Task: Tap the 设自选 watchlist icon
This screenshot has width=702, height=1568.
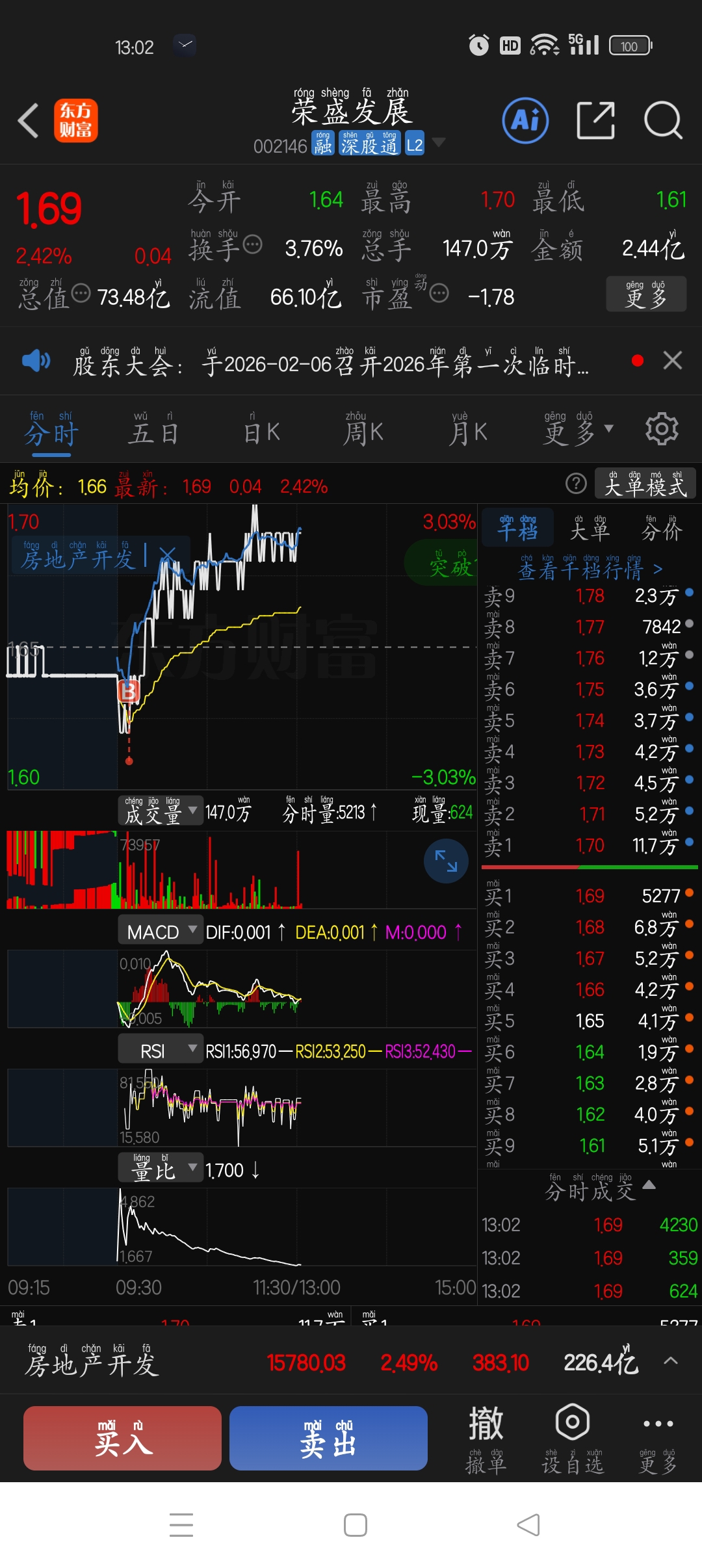Action: coord(573,1438)
